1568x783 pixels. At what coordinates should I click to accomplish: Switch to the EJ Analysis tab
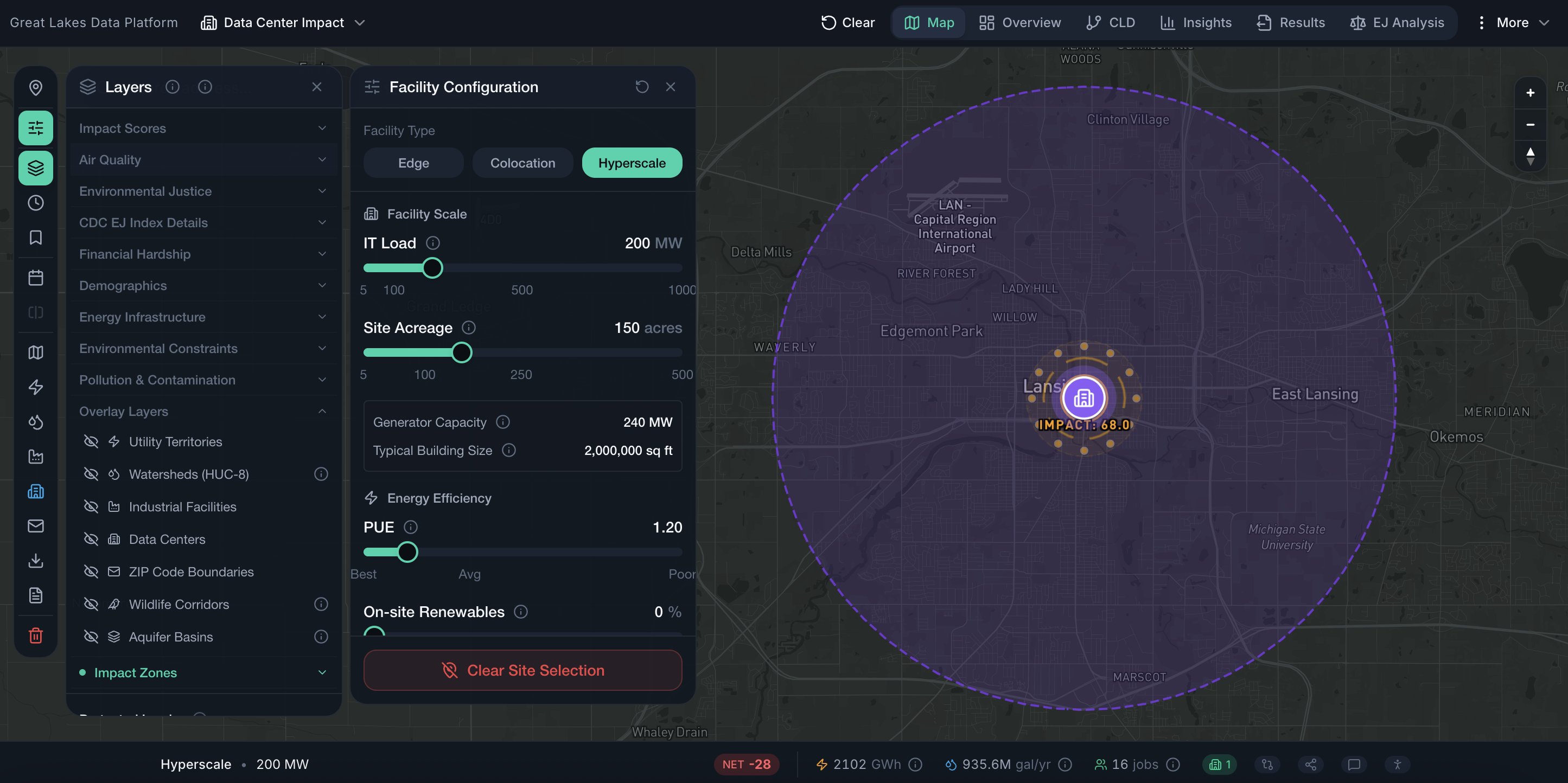(x=1397, y=23)
